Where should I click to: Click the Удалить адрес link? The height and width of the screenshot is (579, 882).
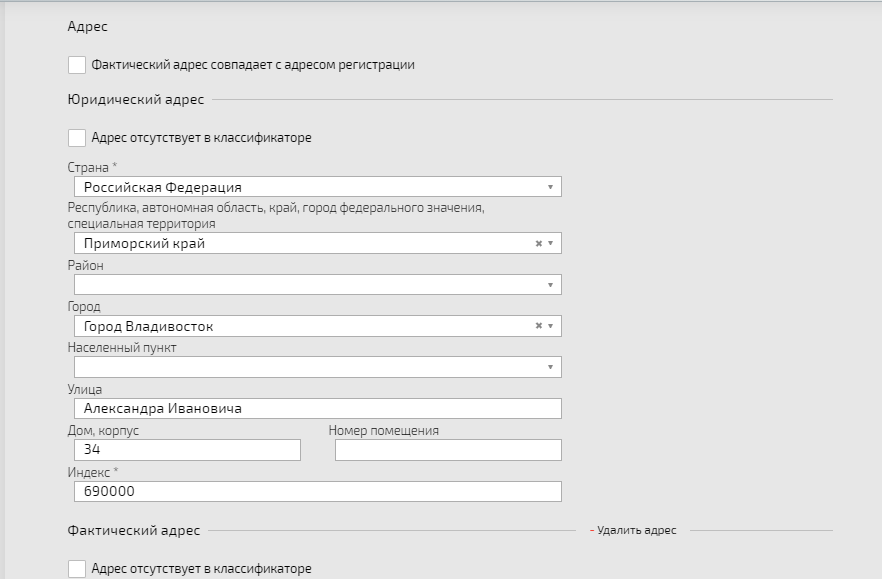coord(636,530)
